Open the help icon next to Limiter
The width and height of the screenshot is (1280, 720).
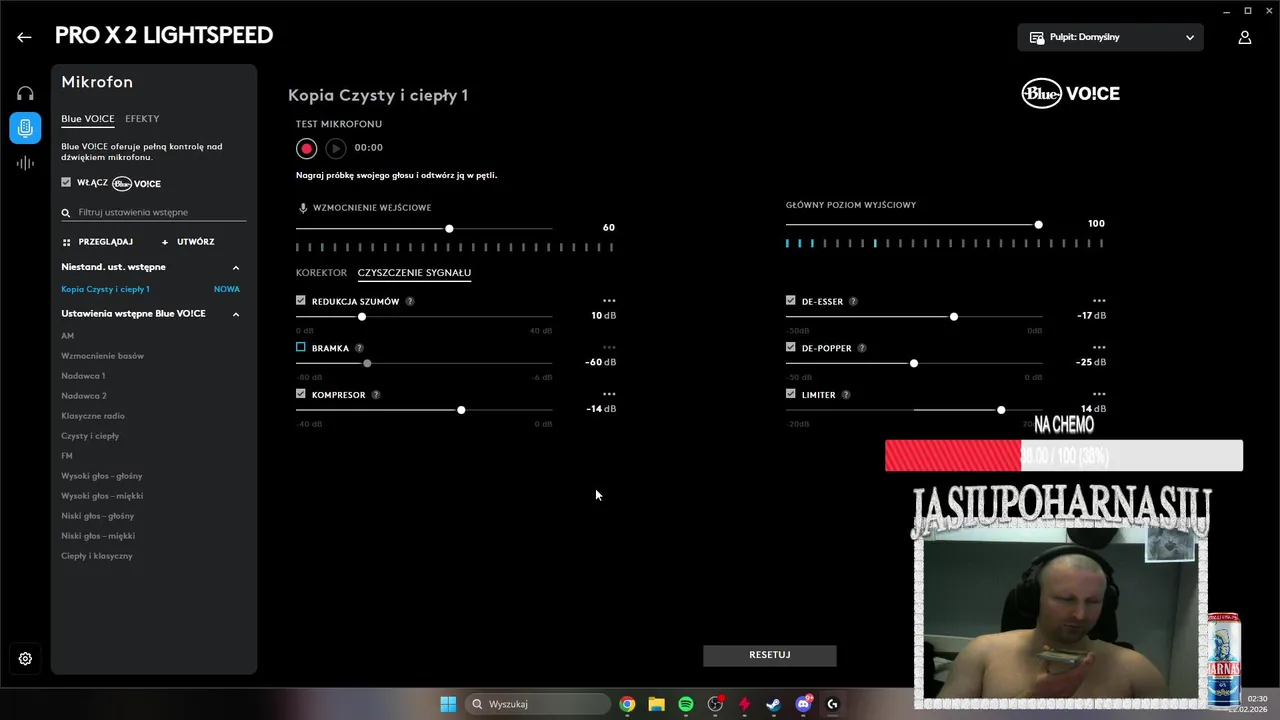point(846,395)
